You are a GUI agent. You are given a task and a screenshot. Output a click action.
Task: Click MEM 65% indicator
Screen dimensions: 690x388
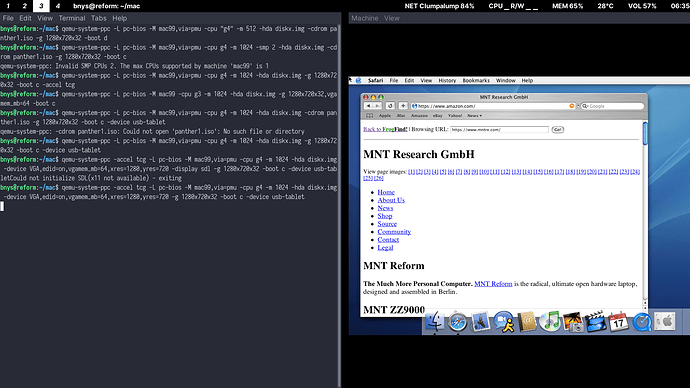568,6
